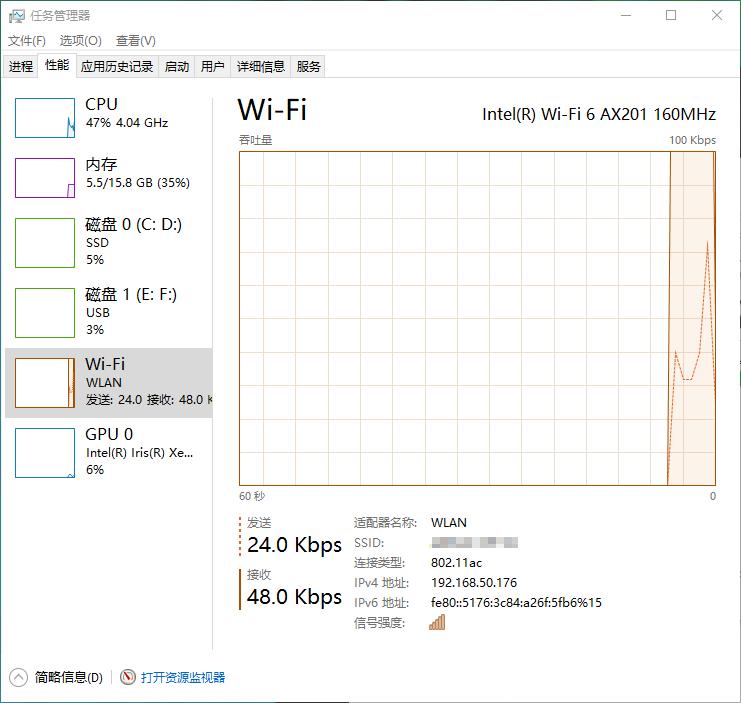Viewport: 741px width, 703px height.
Task: Select the 性能 tab
Action: click(x=57, y=65)
